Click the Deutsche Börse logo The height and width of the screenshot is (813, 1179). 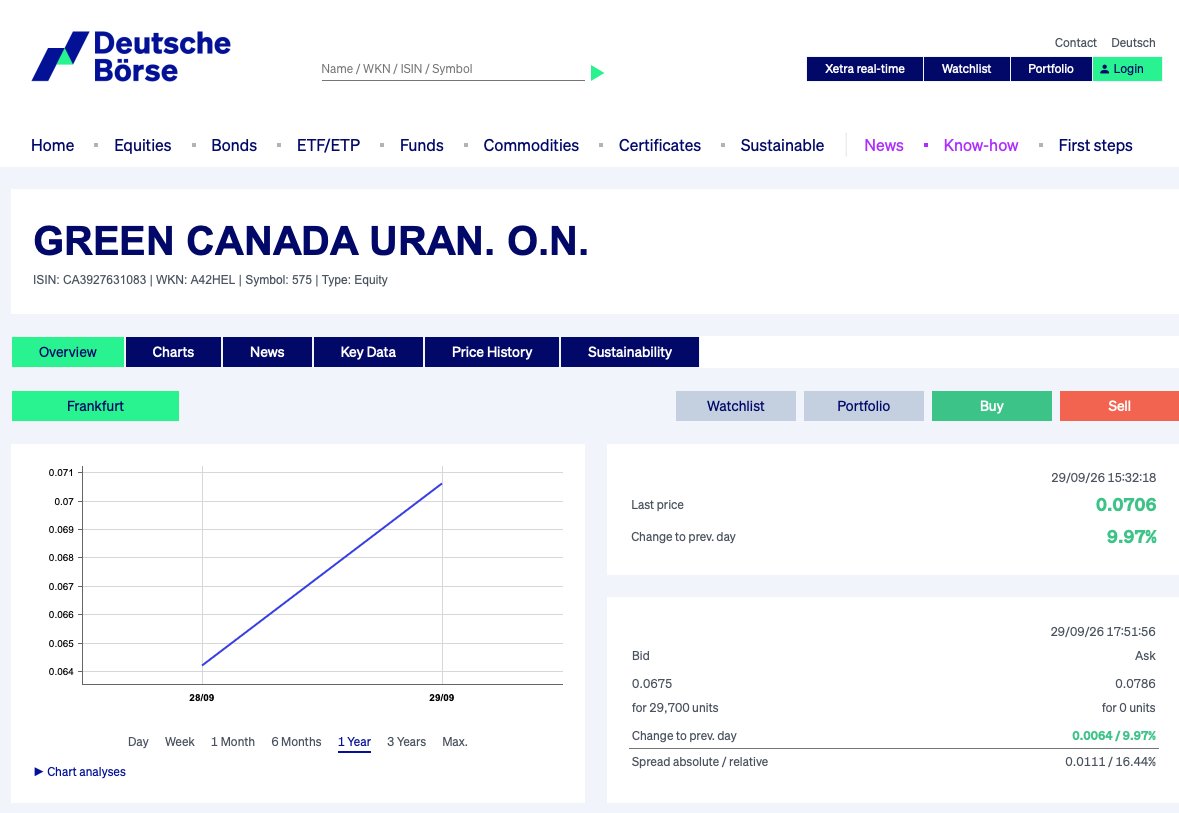(131, 56)
